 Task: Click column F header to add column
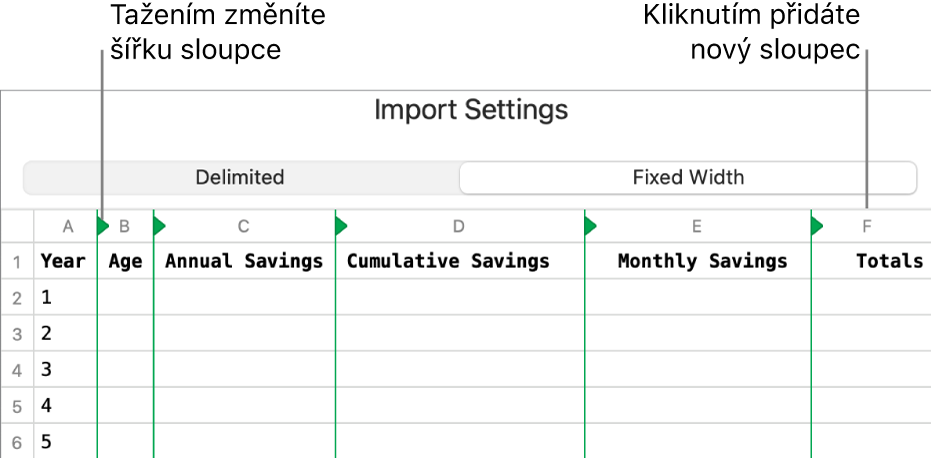(866, 226)
